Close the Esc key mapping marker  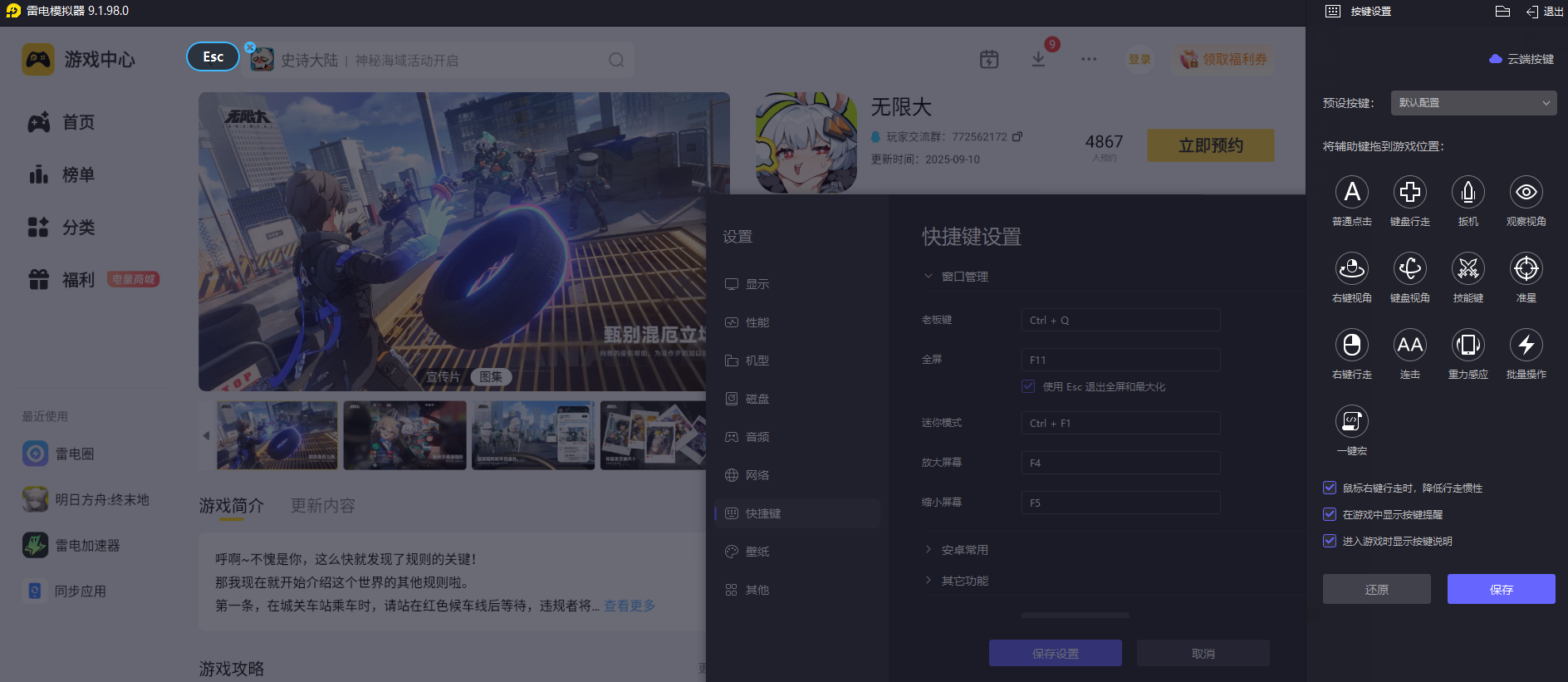tap(250, 47)
